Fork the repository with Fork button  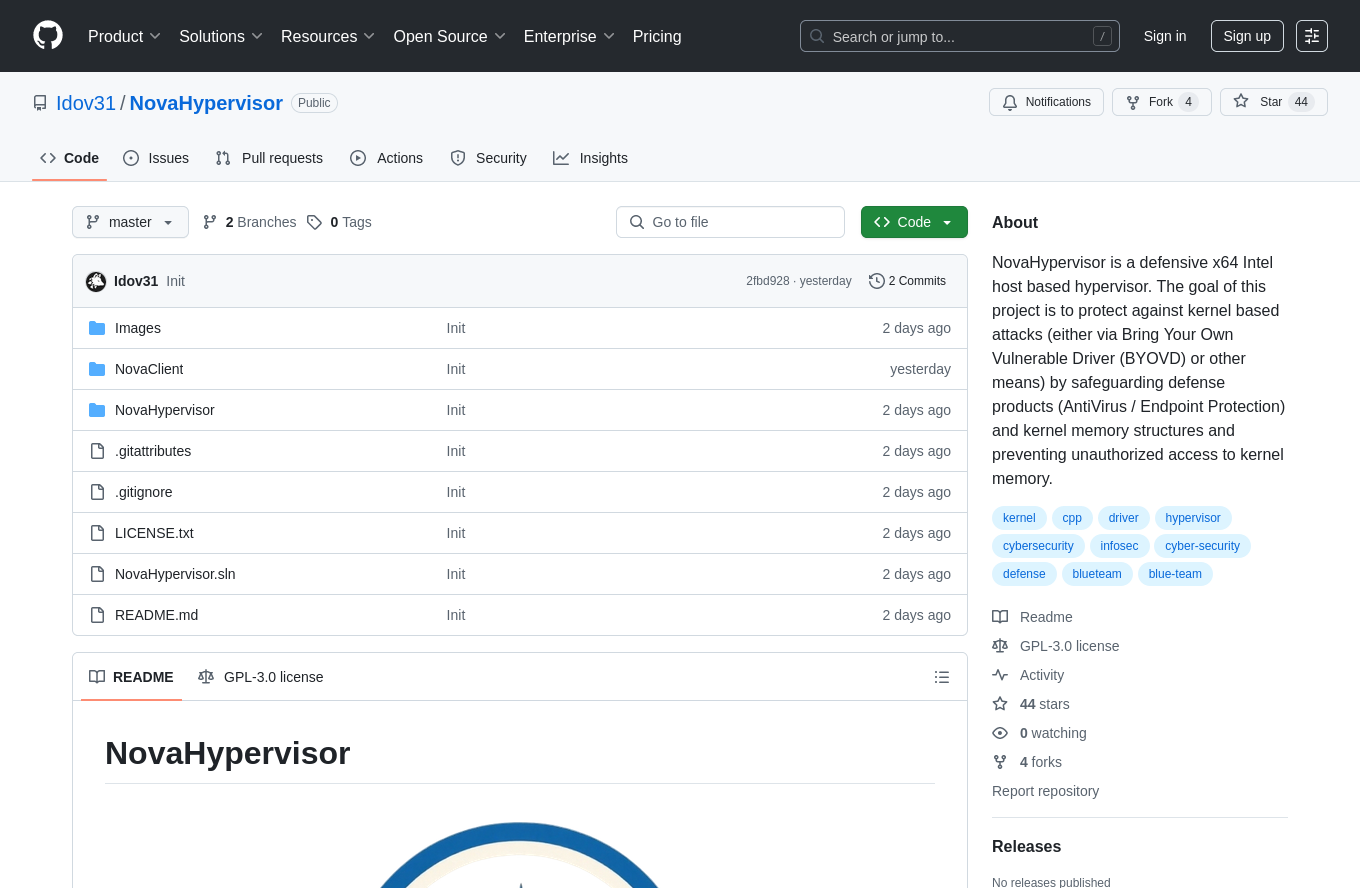1162,102
